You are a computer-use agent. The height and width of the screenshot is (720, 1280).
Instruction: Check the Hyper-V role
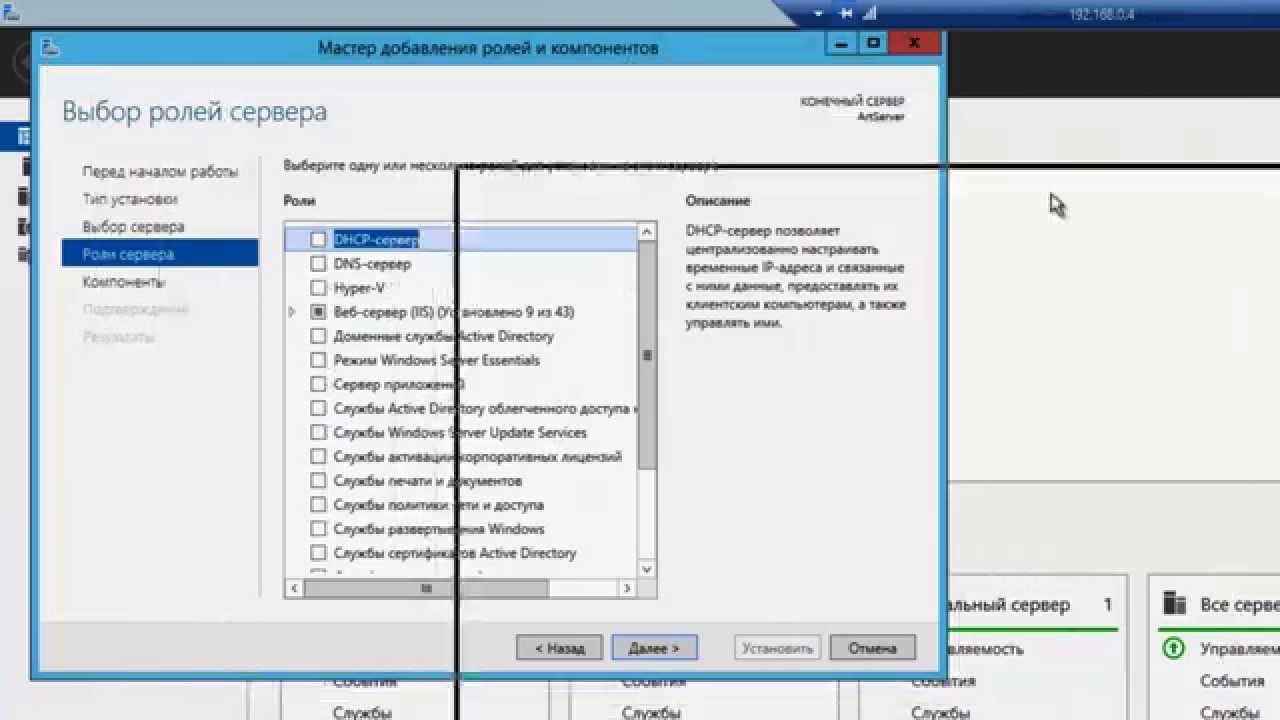click(318, 288)
